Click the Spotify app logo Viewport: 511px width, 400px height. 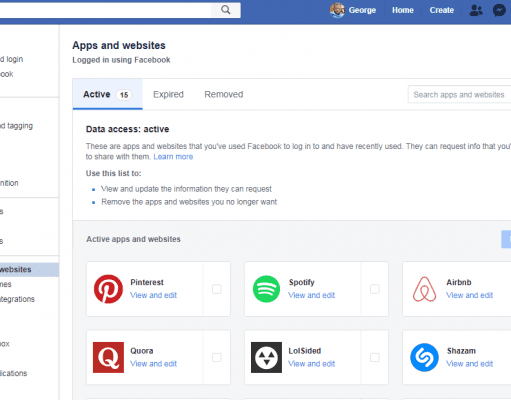coord(266,289)
